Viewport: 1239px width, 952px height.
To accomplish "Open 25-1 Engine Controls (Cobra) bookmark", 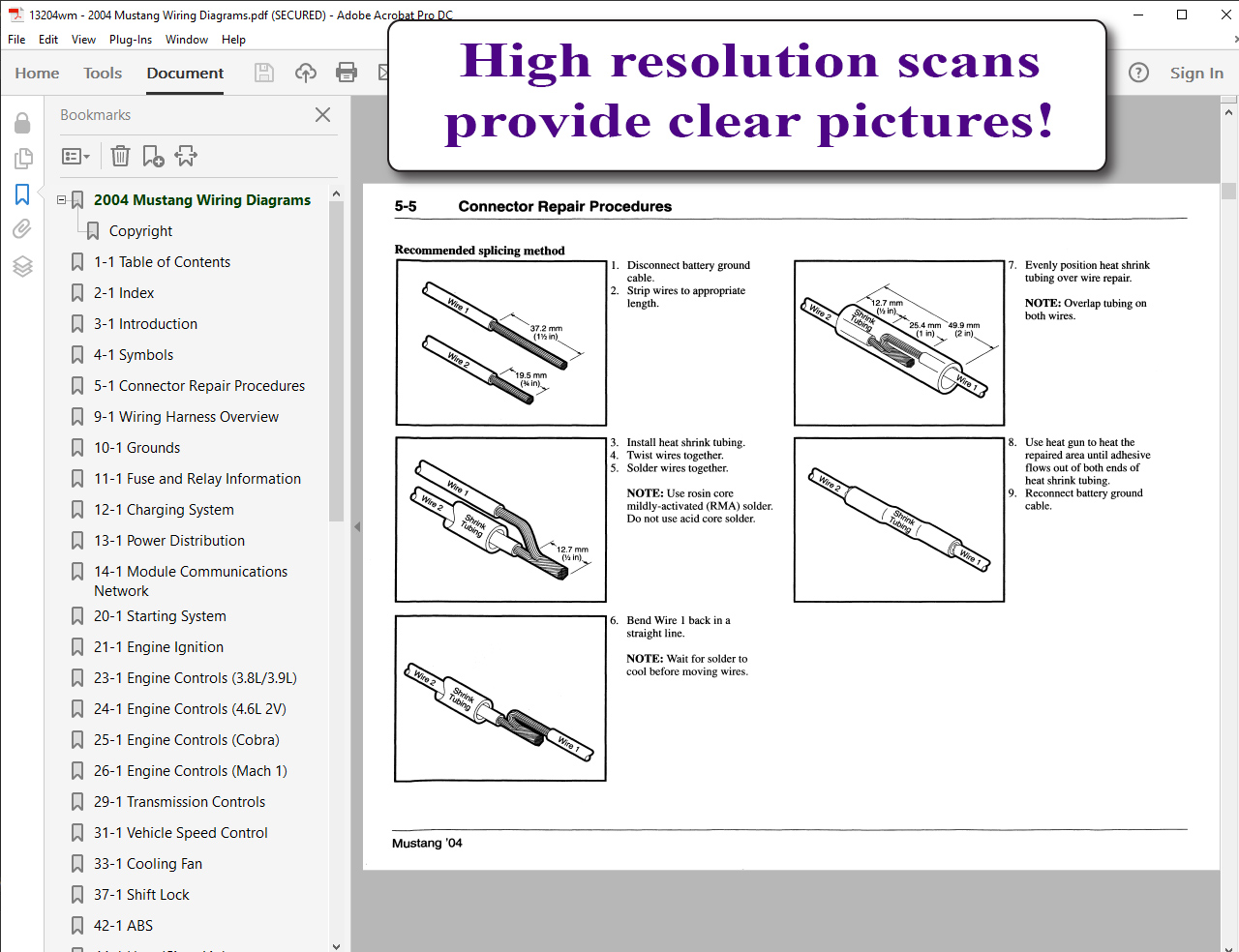I will (x=187, y=740).
